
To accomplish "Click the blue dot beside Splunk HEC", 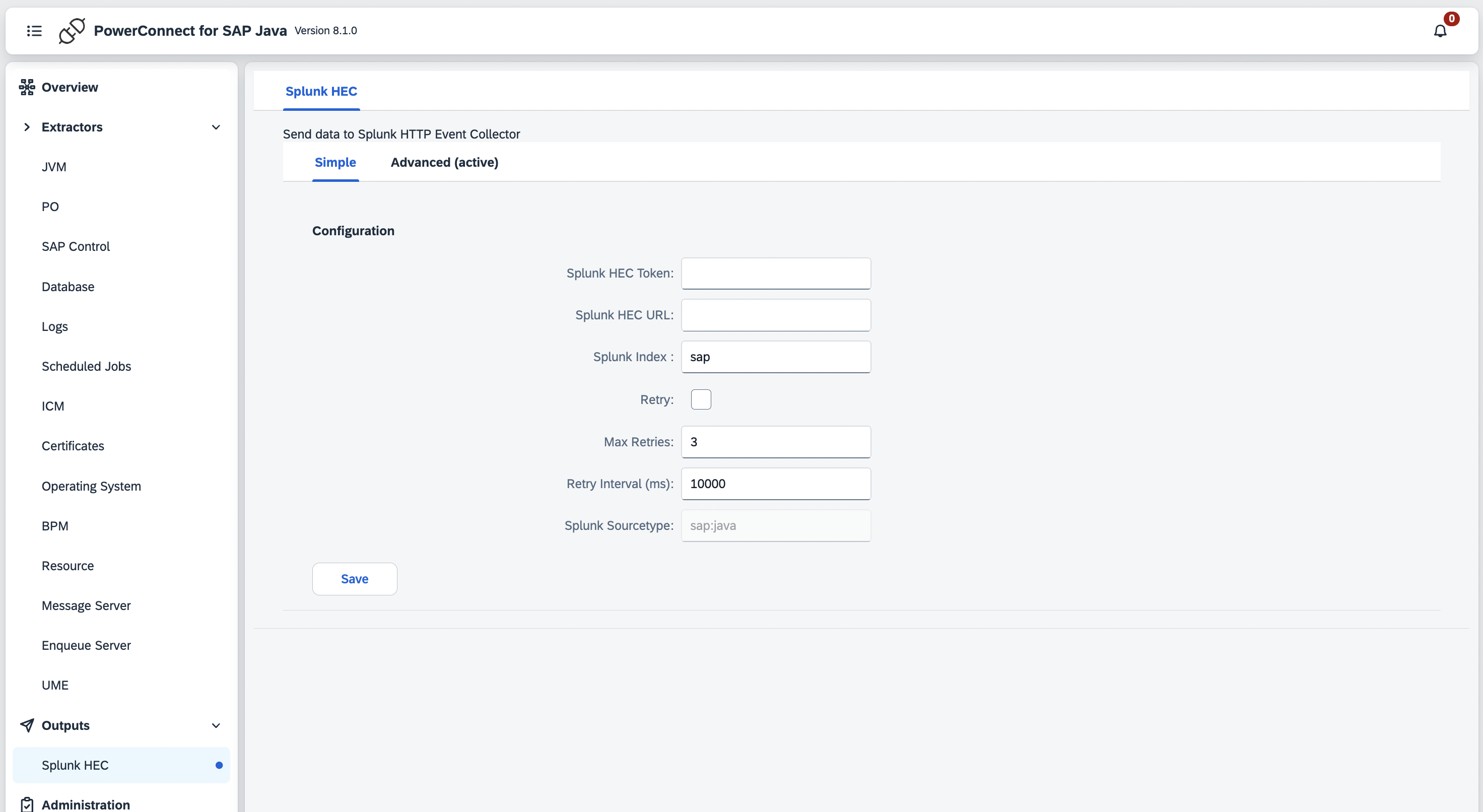I will click(x=219, y=765).
